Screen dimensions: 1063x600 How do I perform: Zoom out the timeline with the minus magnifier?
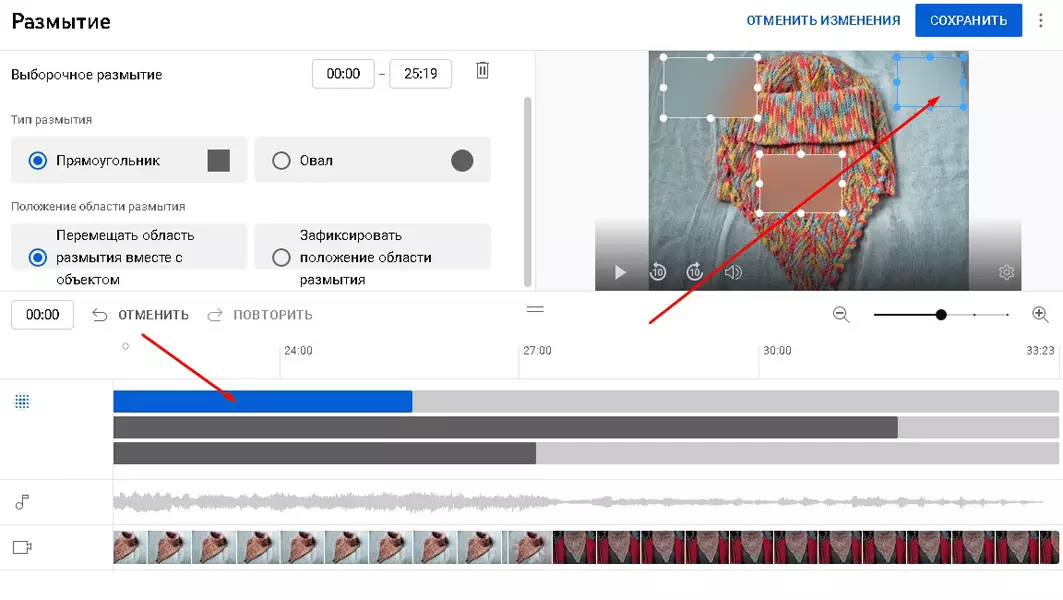[x=841, y=315]
